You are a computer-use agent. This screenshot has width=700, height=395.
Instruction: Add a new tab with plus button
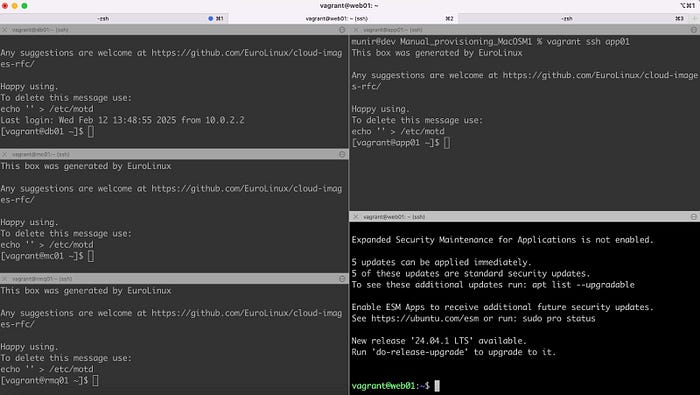coord(695,18)
